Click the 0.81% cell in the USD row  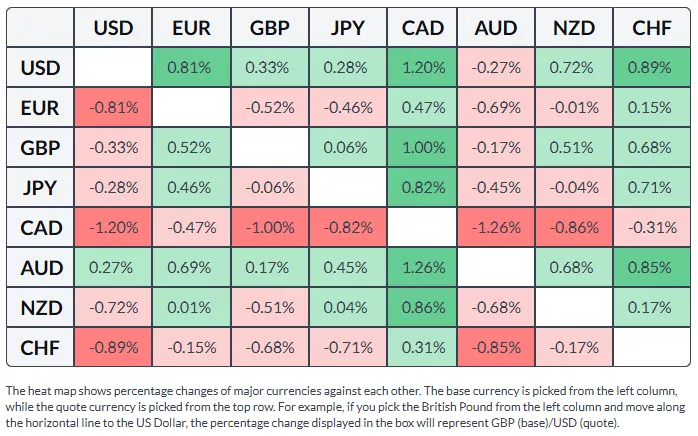[x=190, y=68]
